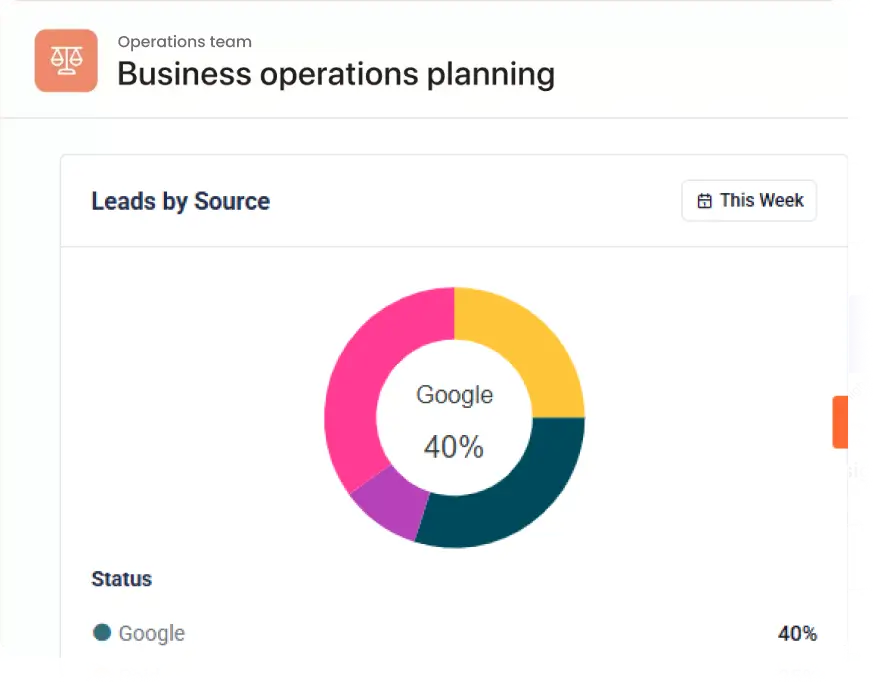Click the 40% value beside Google legend
The image size is (873, 683).
pyautogui.click(x=797, y=633)
